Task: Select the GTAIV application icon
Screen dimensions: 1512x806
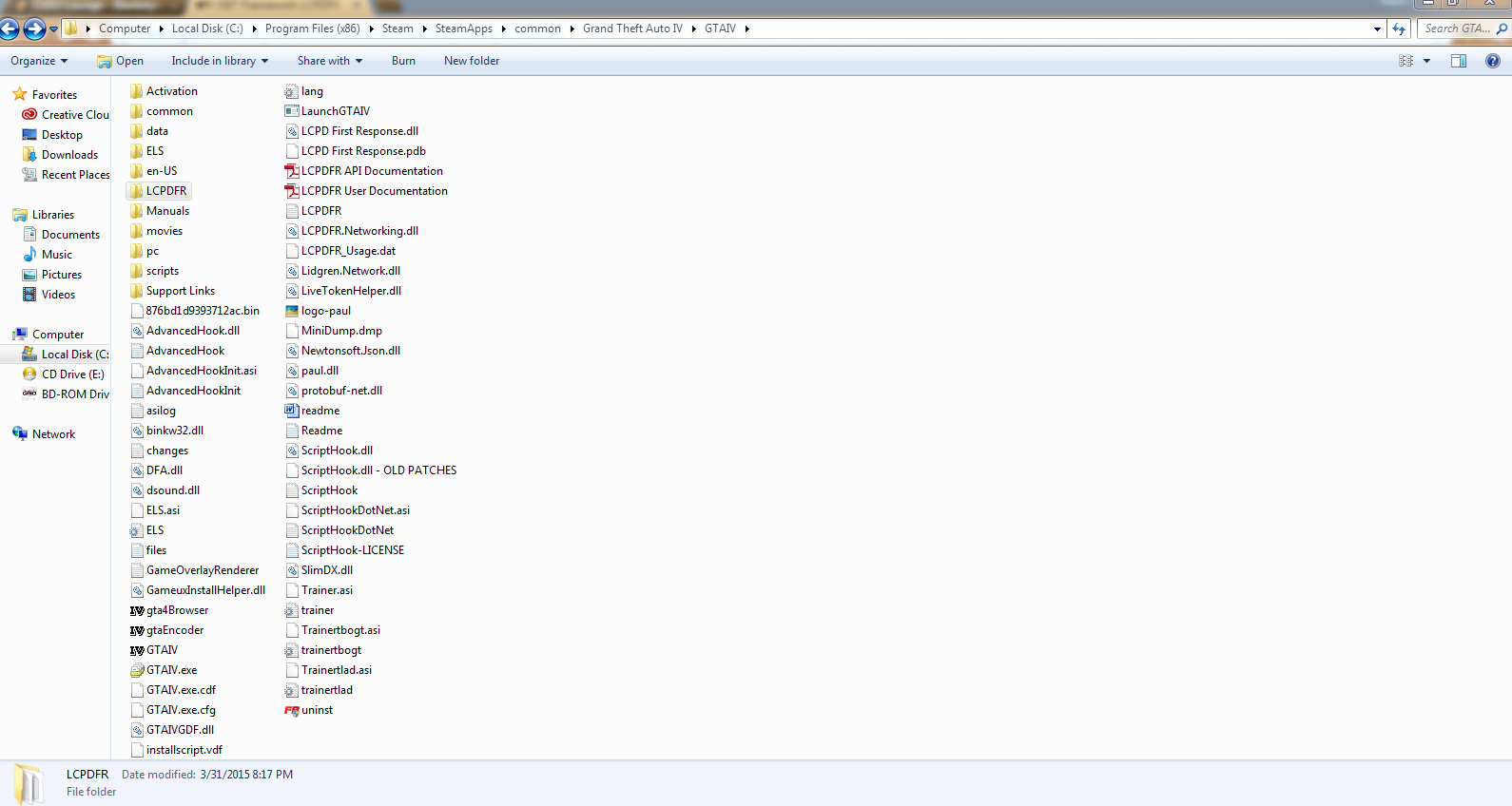Action: point(137,650)
